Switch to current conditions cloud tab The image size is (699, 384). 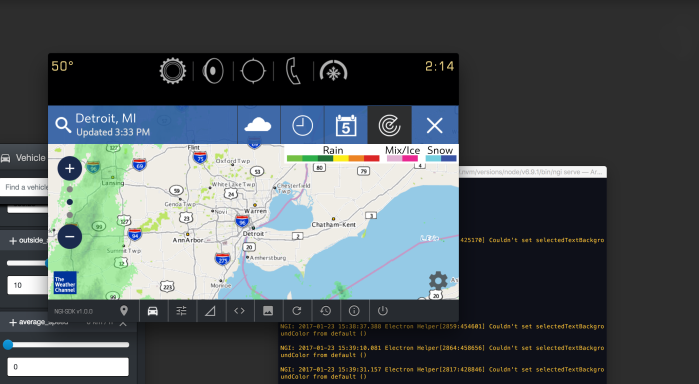(258, 125)
